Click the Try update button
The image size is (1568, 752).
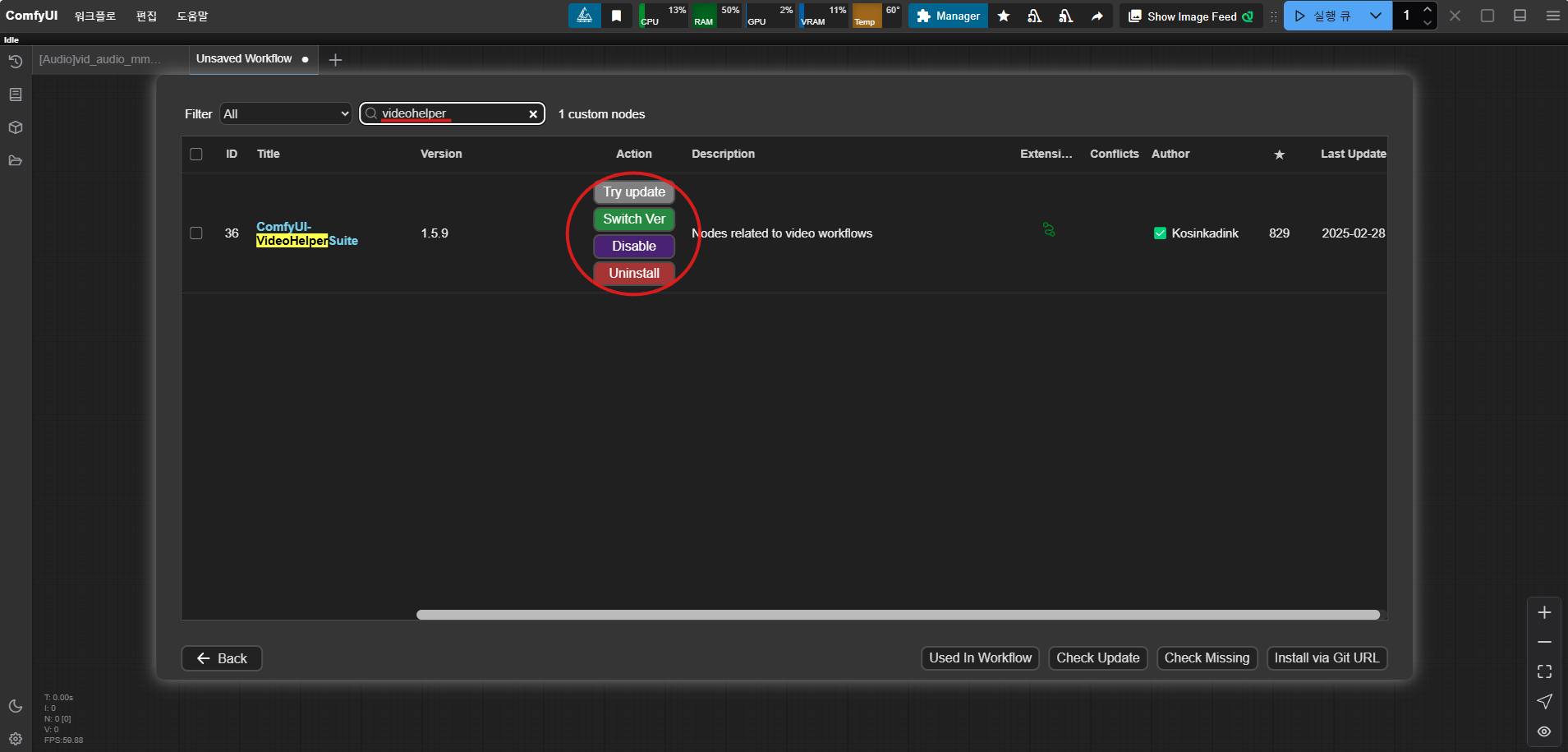tap(634, 191)
